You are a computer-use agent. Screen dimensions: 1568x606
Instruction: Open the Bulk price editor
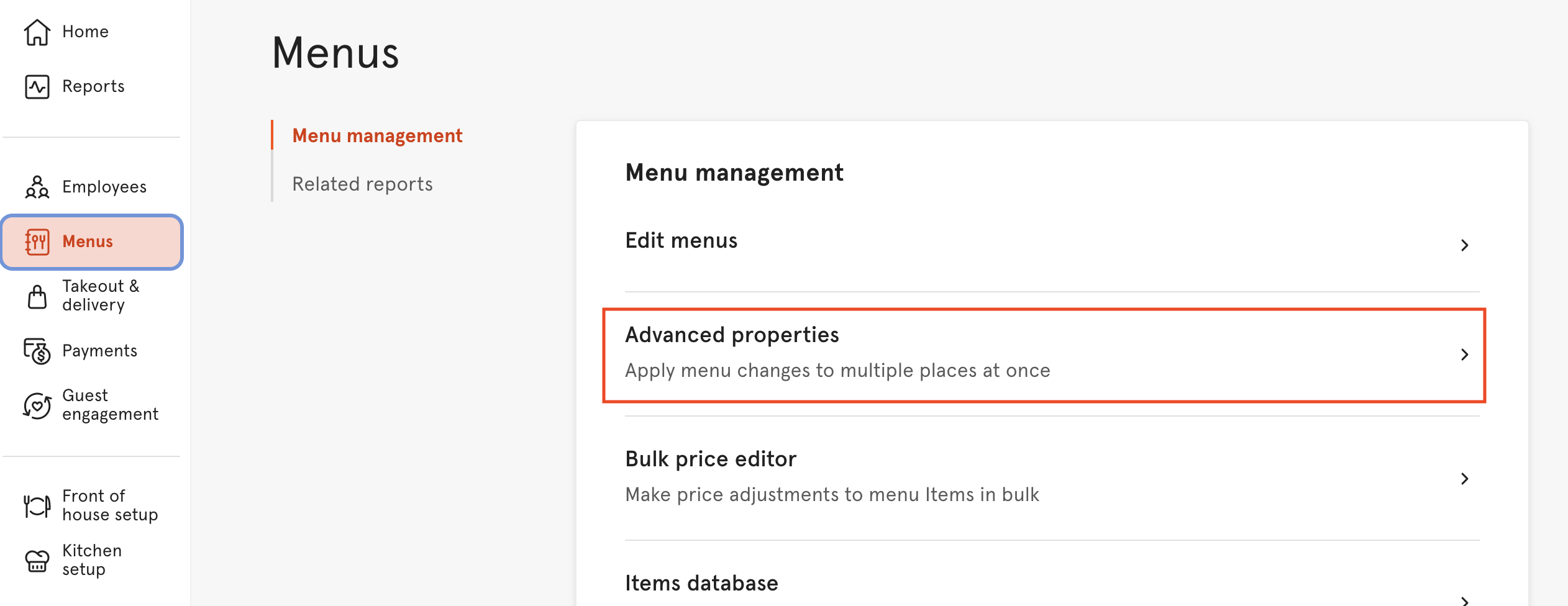[711, 459]
